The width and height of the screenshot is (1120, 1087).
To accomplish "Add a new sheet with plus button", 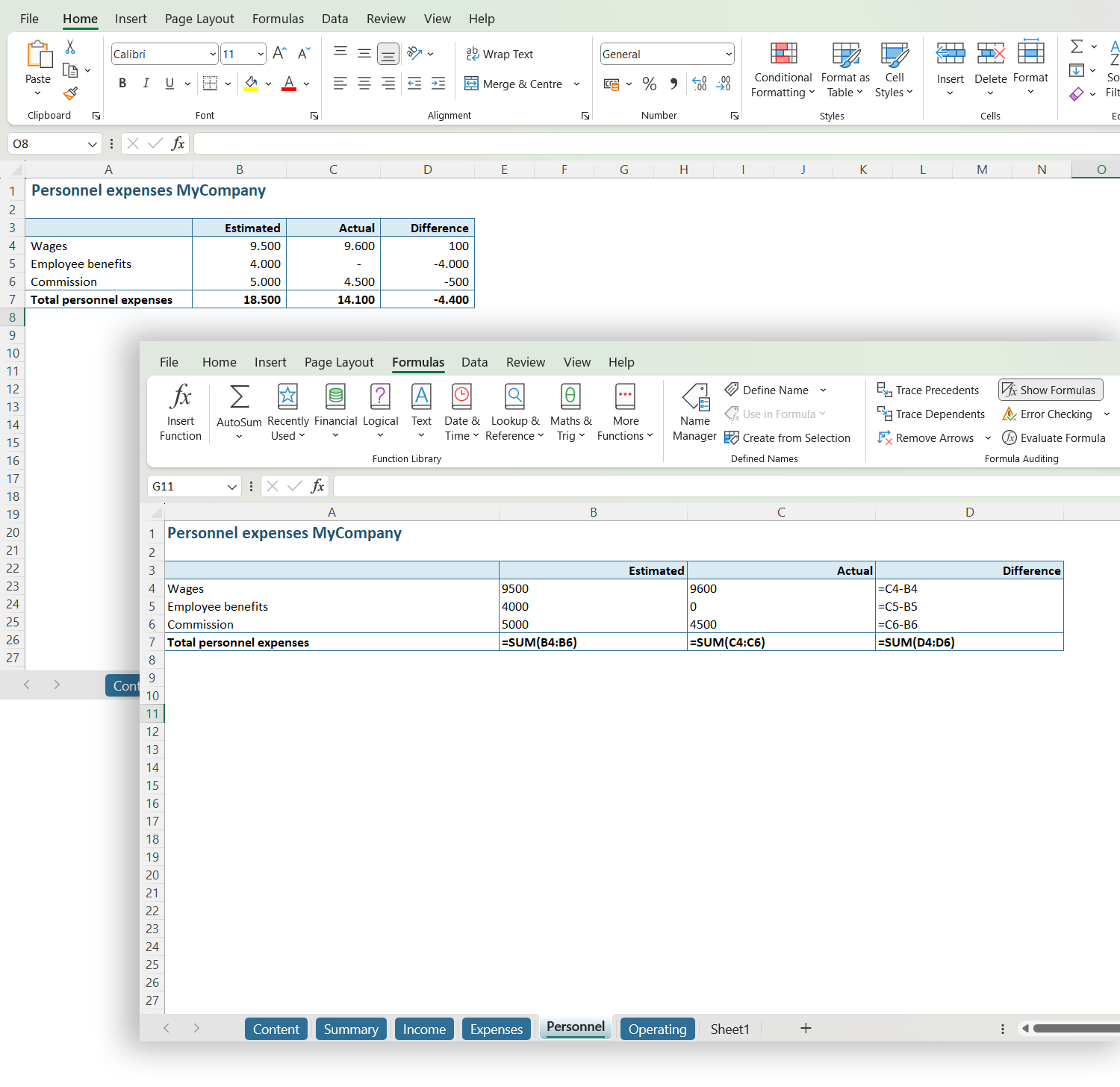I will coord(806,1028).
